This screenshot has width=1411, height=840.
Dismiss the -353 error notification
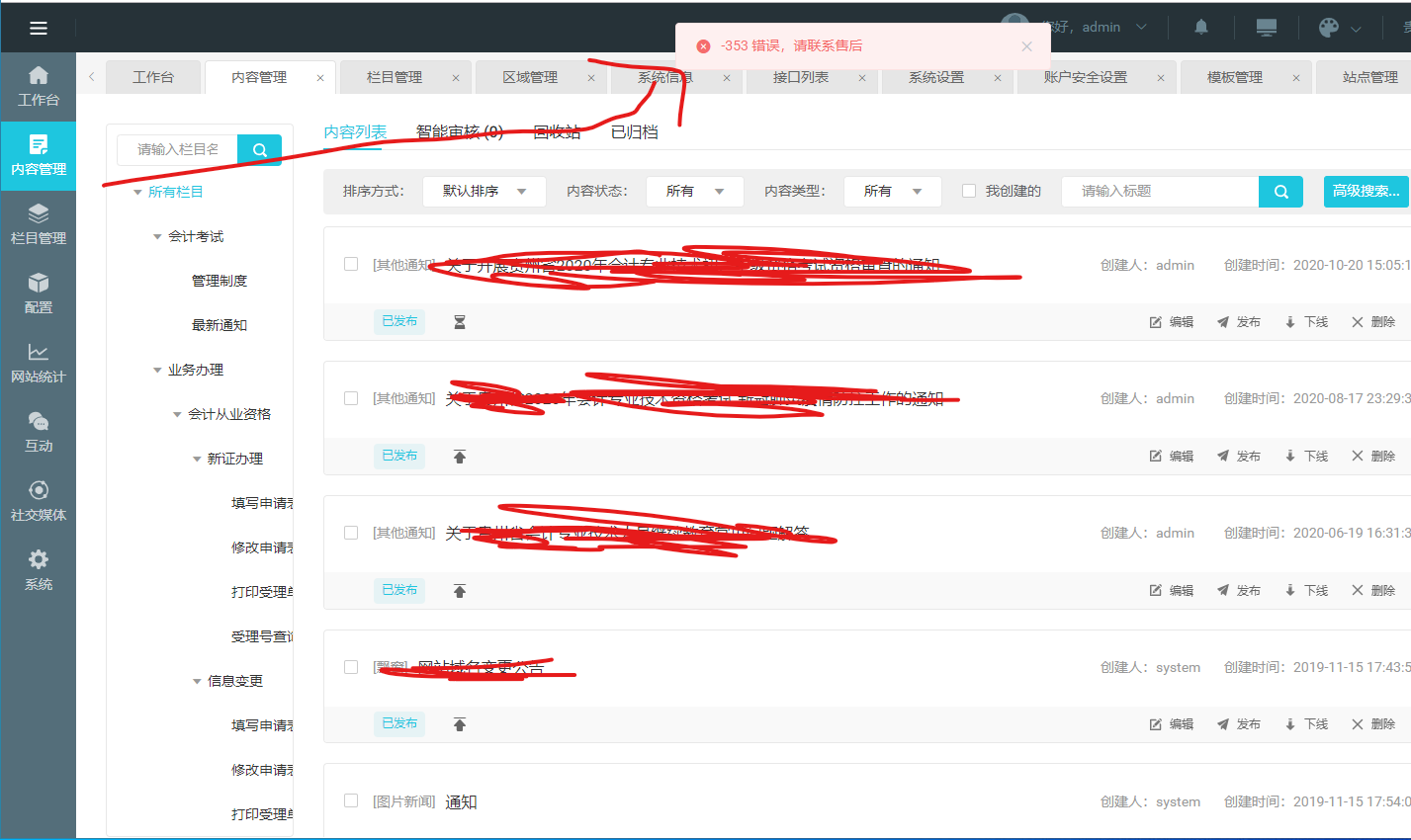[x=1026, y=46]
